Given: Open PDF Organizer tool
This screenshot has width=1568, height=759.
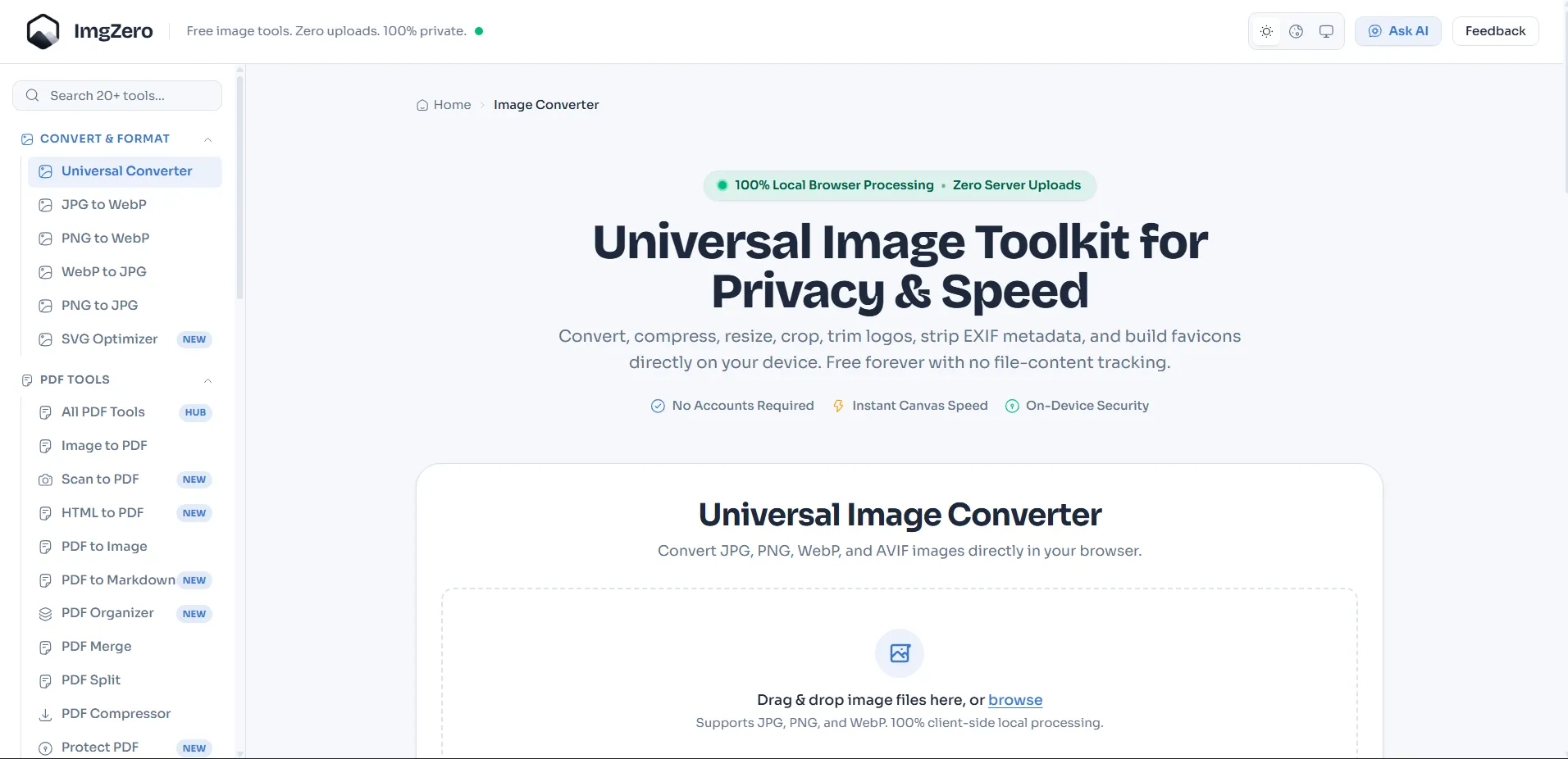Looking at the screenshot, I should [125, 614].
